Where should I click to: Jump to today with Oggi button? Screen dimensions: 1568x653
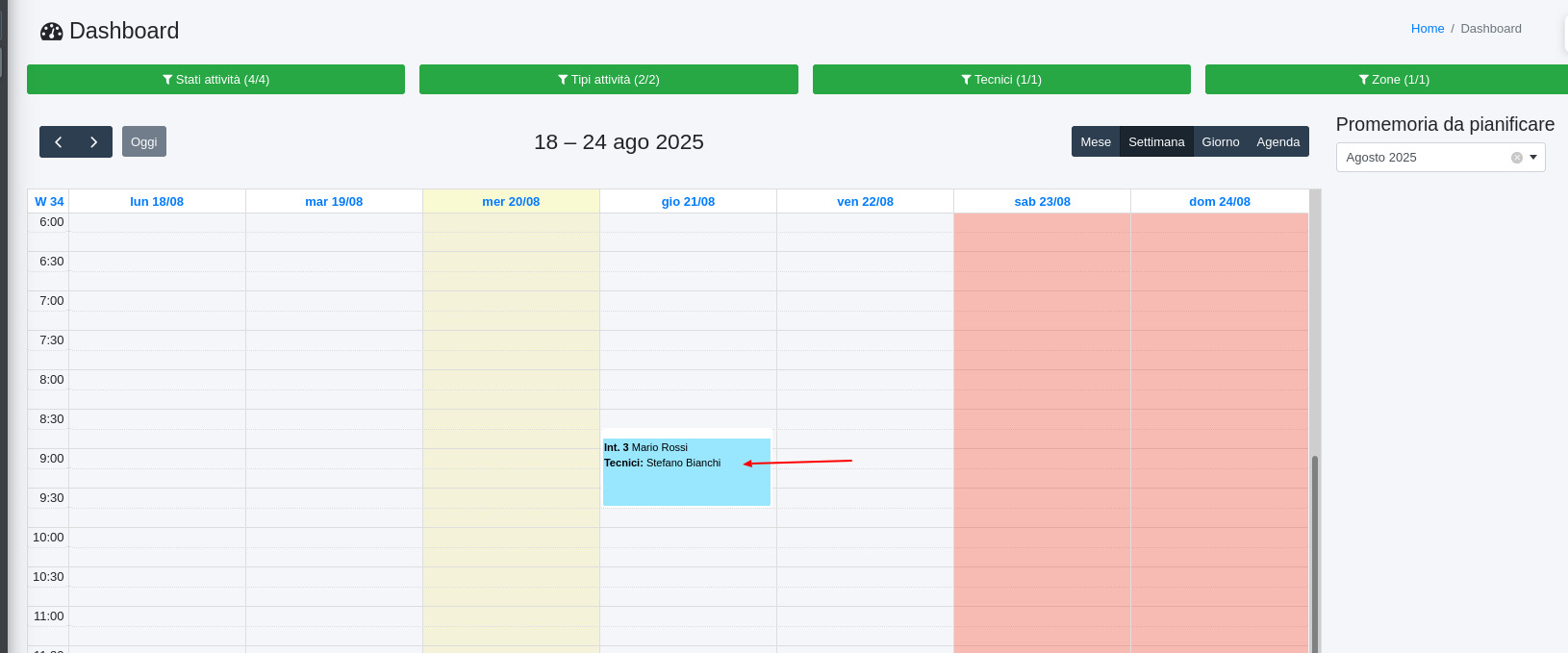click(x=144, y=142)
